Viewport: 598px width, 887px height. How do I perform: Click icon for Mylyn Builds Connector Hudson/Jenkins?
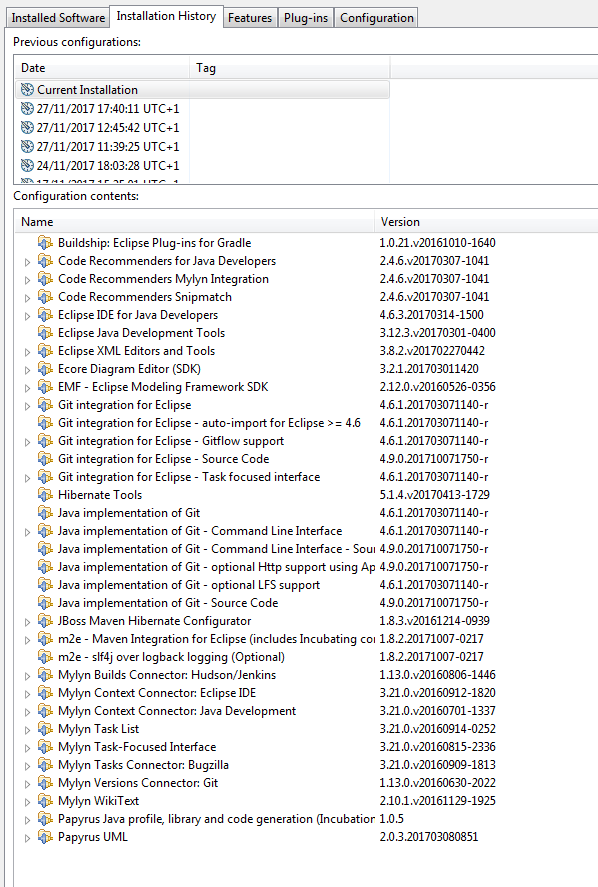[45, 675]
